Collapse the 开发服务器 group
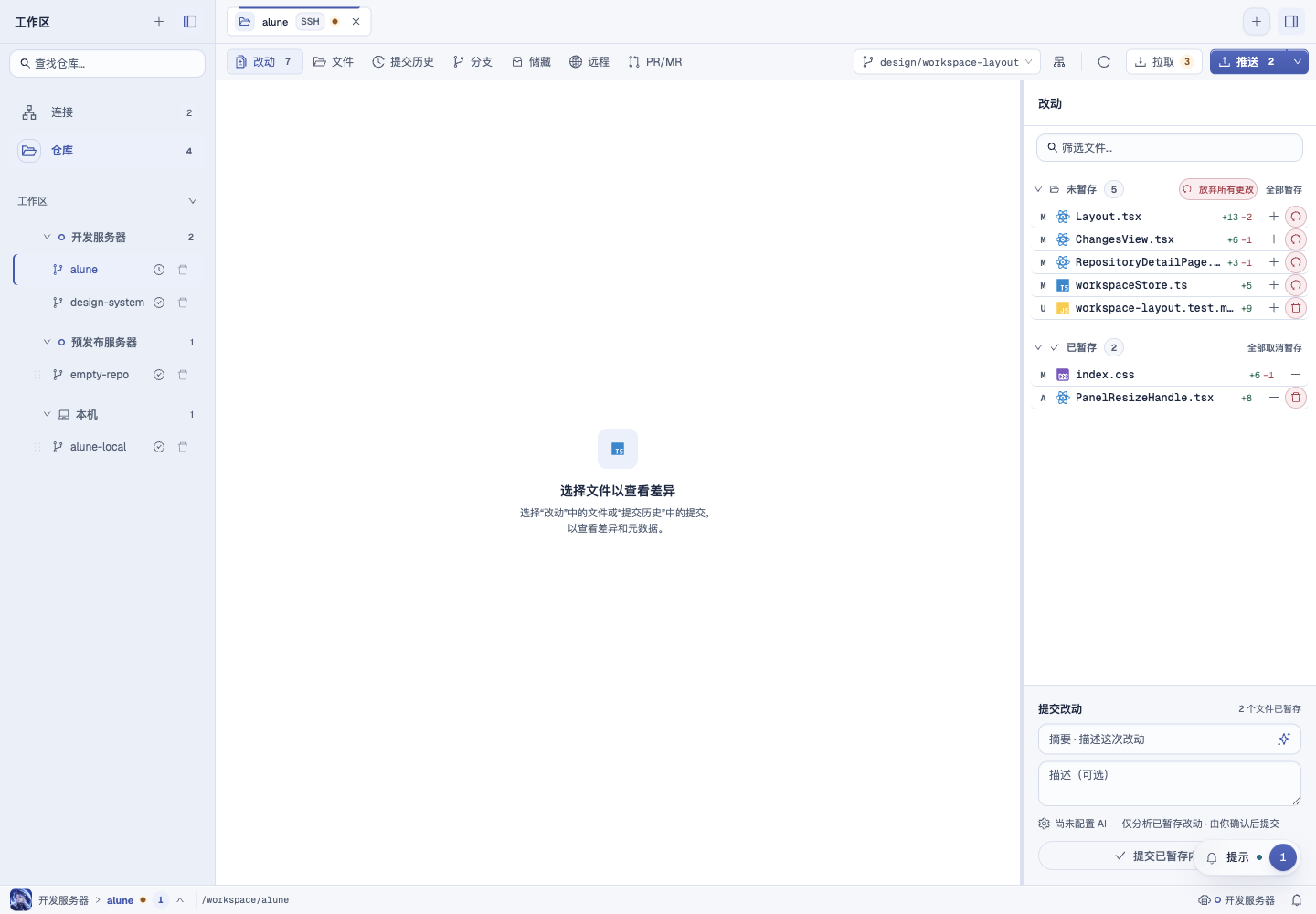This screenshot has width=1316, height=914. coord(48,237)
